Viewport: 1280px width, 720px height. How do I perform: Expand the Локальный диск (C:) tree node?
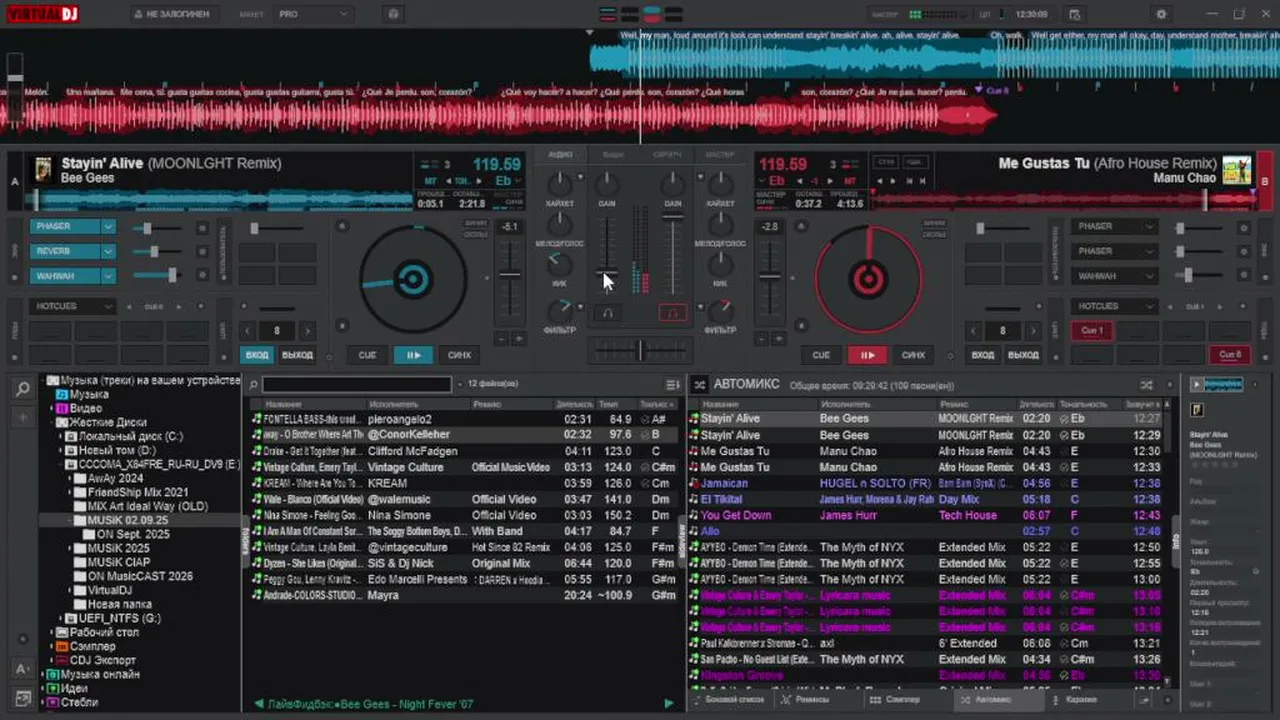point(59,437)
